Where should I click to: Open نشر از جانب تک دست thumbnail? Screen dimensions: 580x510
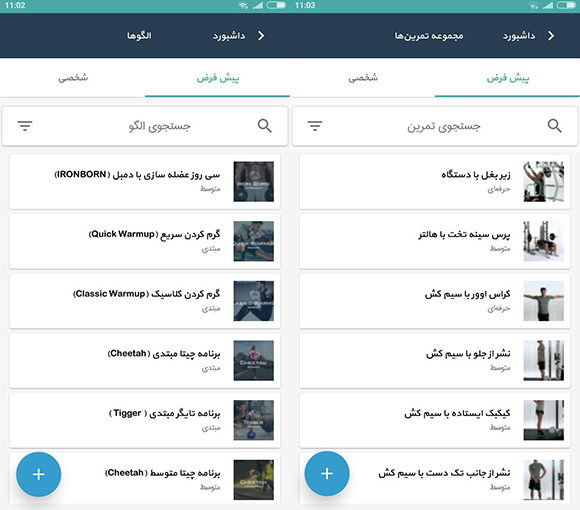pyautogui.click(x=544, y=480)
